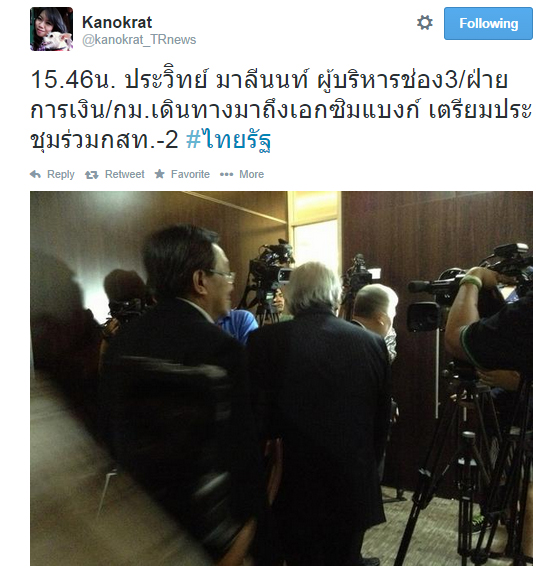Toggle the Following button

tap(488, 23)
